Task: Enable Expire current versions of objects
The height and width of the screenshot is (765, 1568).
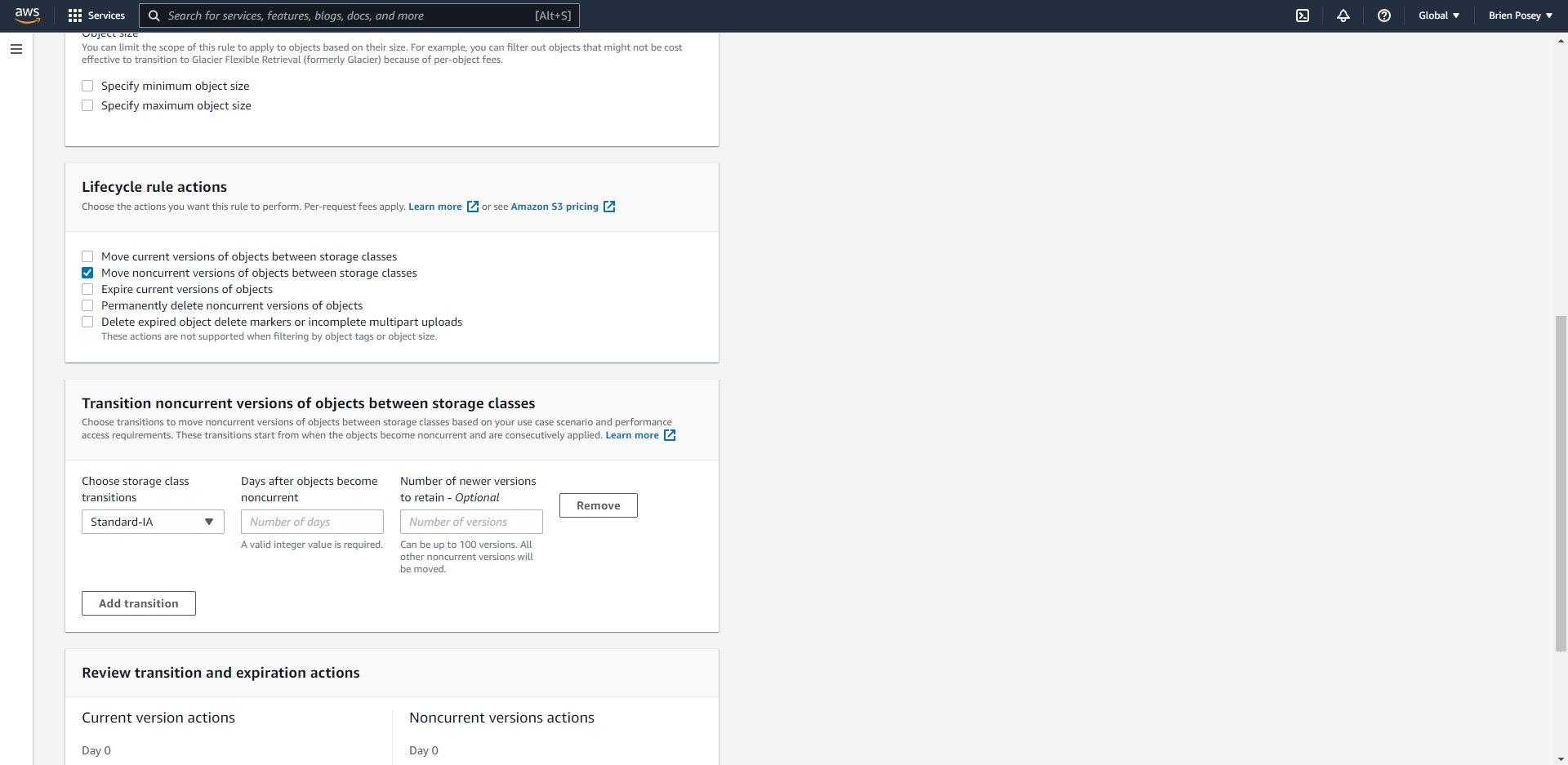Action: point(87,289)
